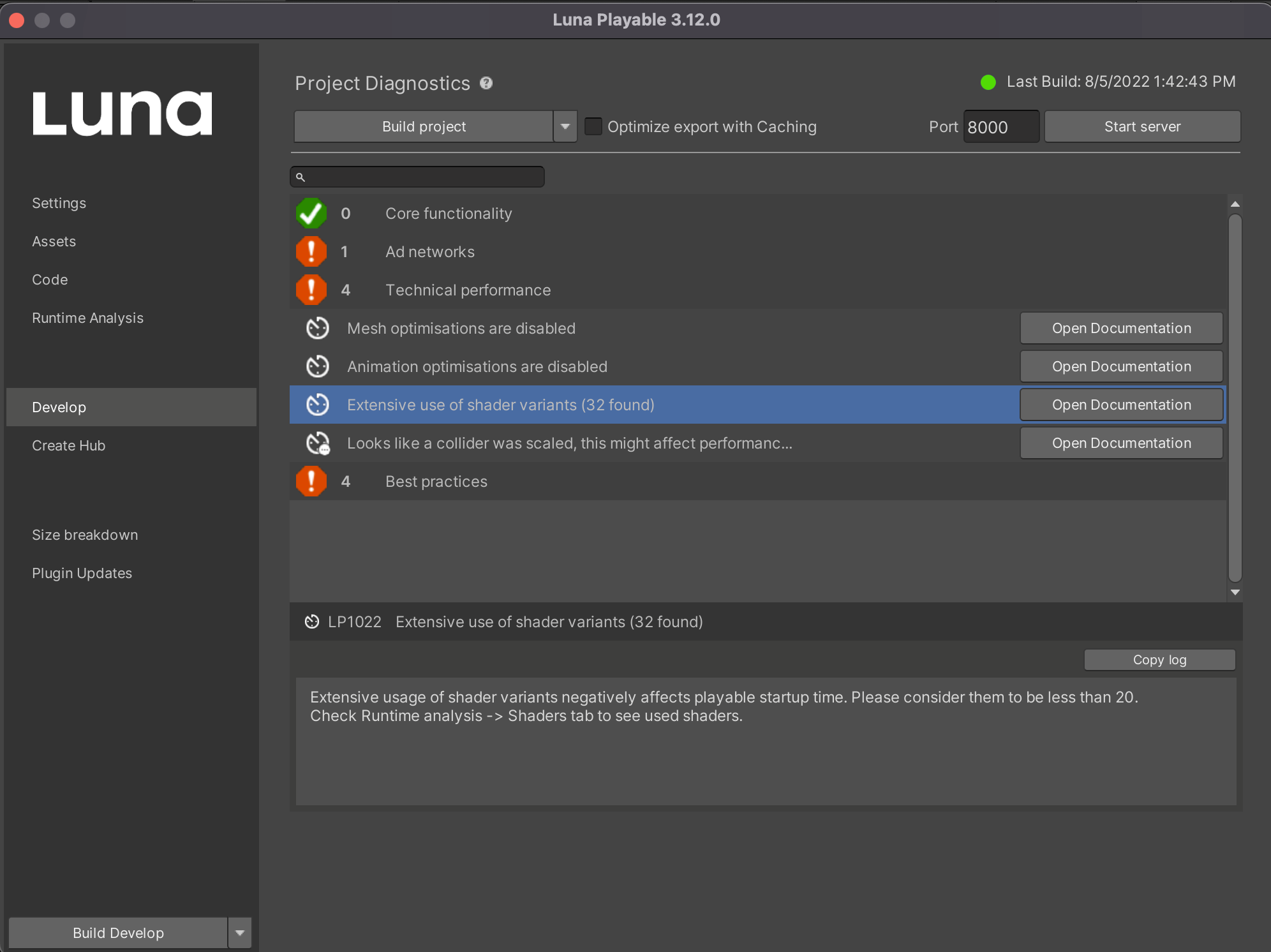Click the diagnostics list scrollbar thumb
The height and width of the screenshot is (952, 1271).
click(1235, 398)
